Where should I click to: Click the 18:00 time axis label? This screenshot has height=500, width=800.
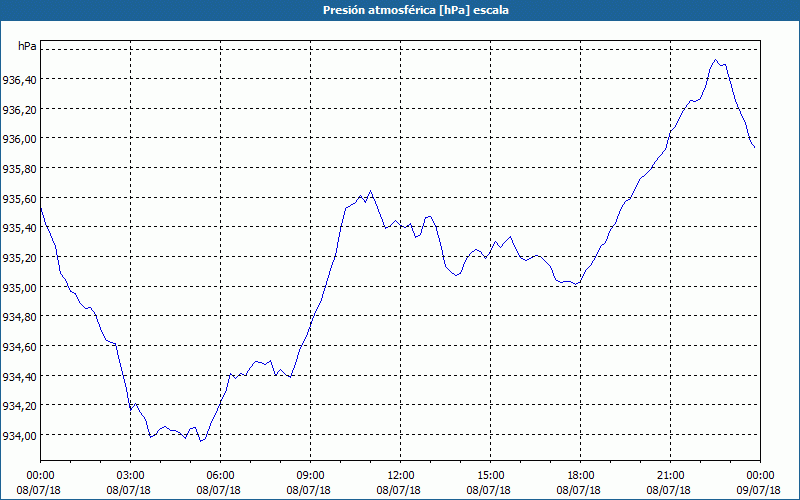pos(581,475)
